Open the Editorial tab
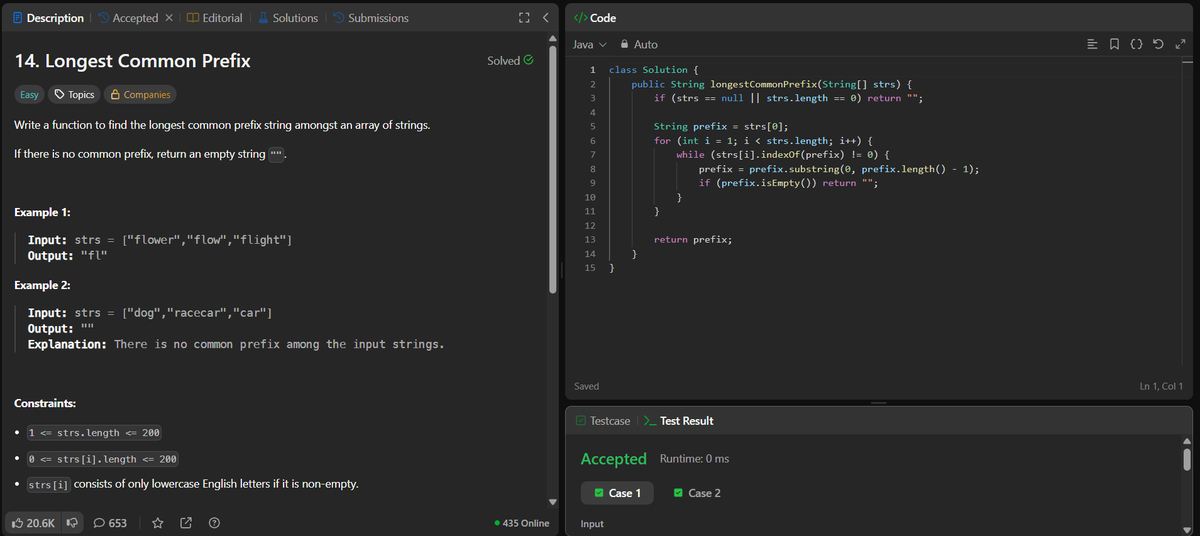The height and width of the screenshot is (536, 1200). click(214, 18)
